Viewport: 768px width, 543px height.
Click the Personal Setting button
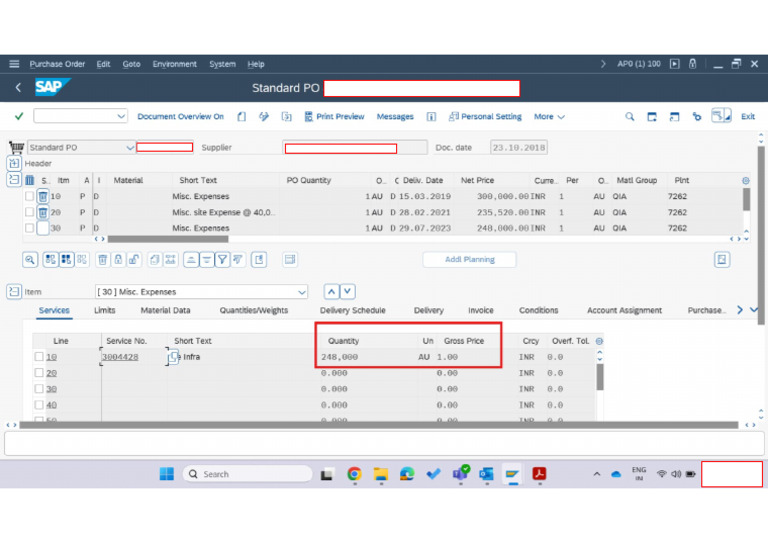coord(485,117)
